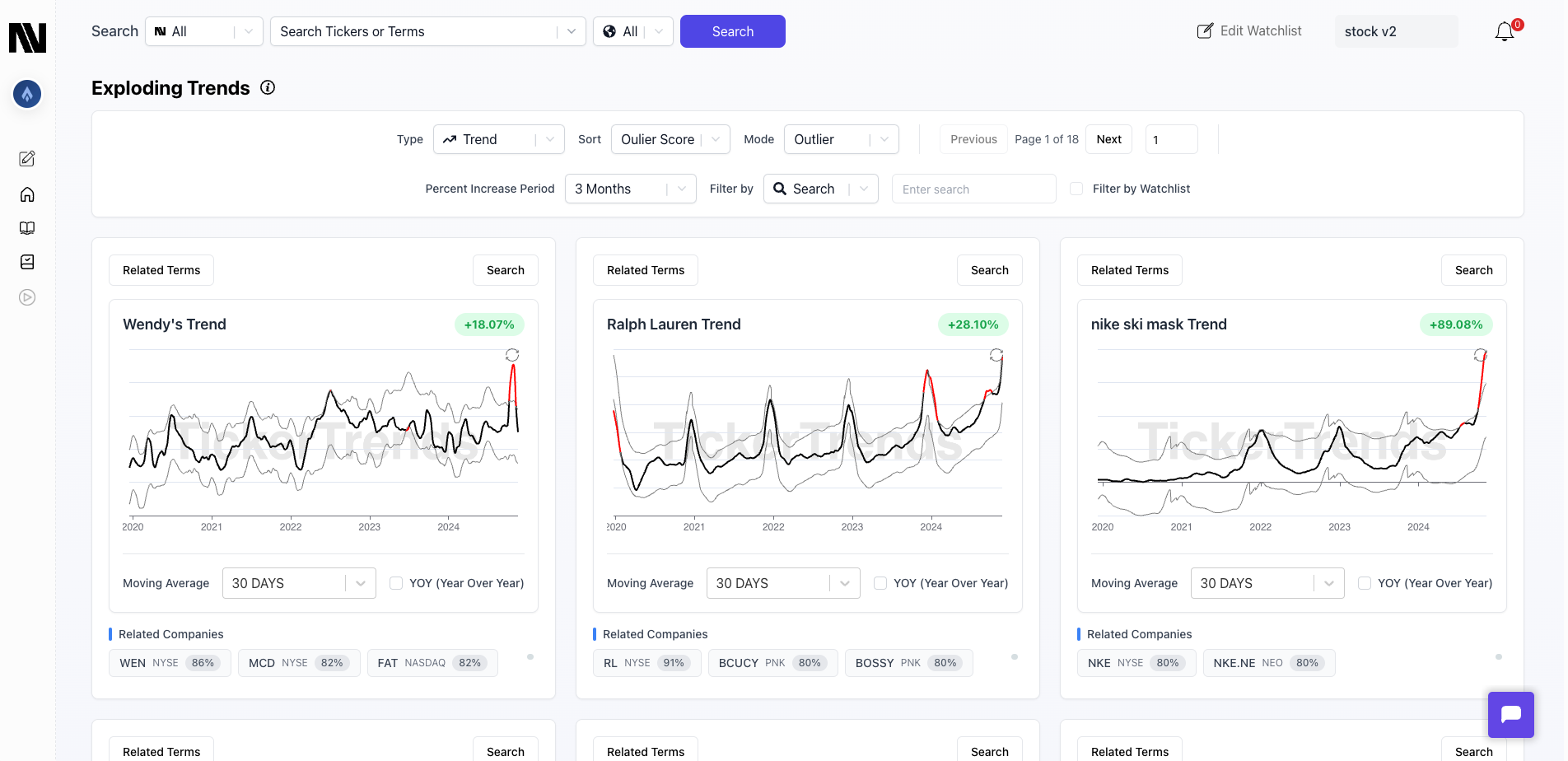Click the Page 1 of 18 label
Image resolution: width=1568 pixels, height=761 pixels.
1047,139
